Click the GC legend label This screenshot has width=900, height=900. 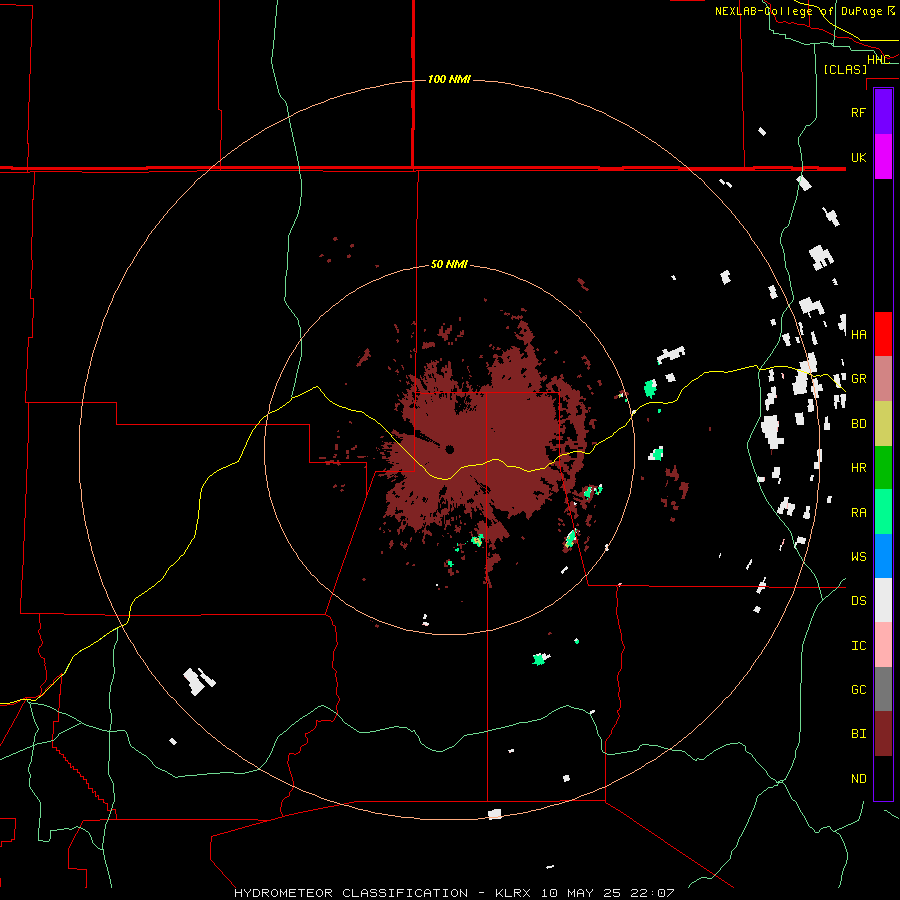click(858, 690)
